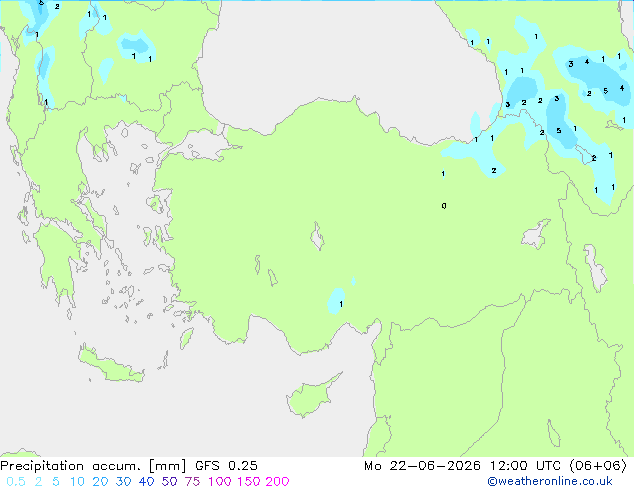
Task: Click the '12:00 UTC' time text
Action: point(525,466)
